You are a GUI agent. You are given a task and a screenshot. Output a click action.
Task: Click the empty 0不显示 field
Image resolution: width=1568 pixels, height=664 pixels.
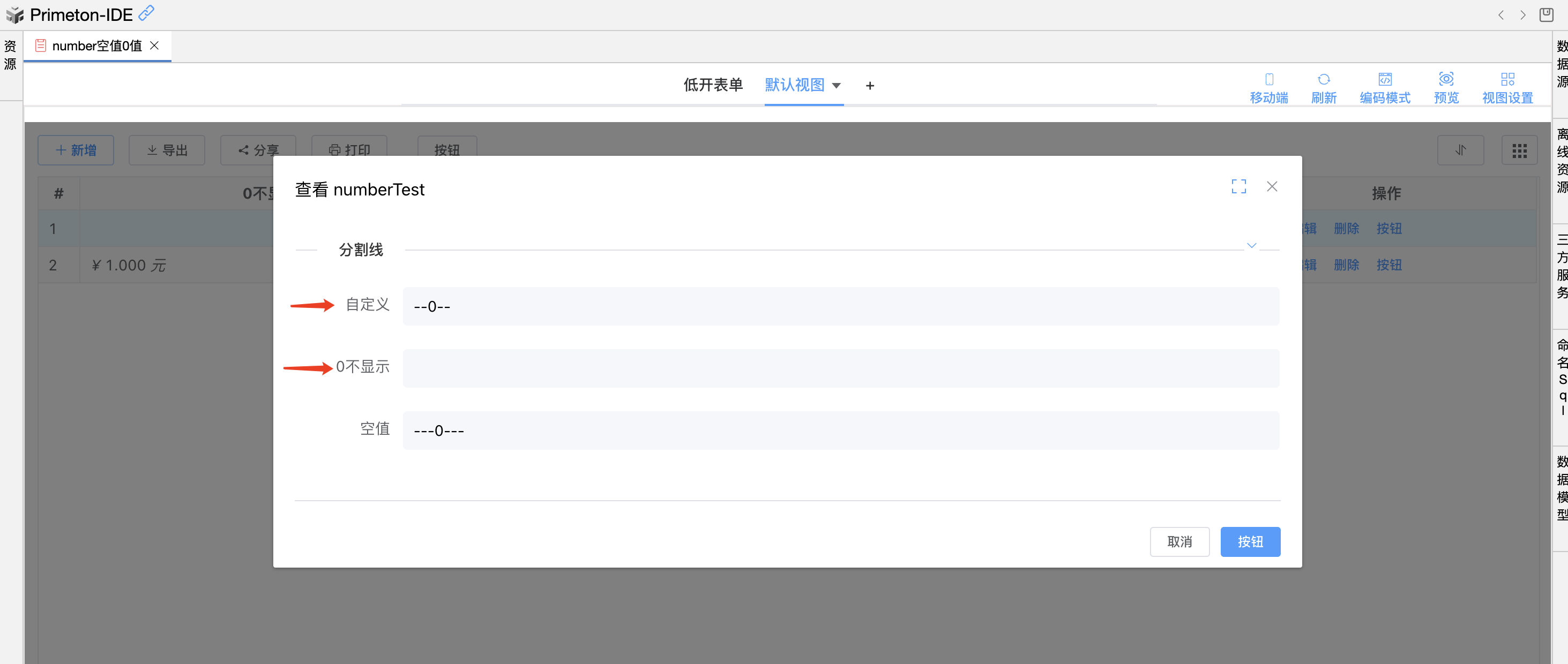coord(840,368)
